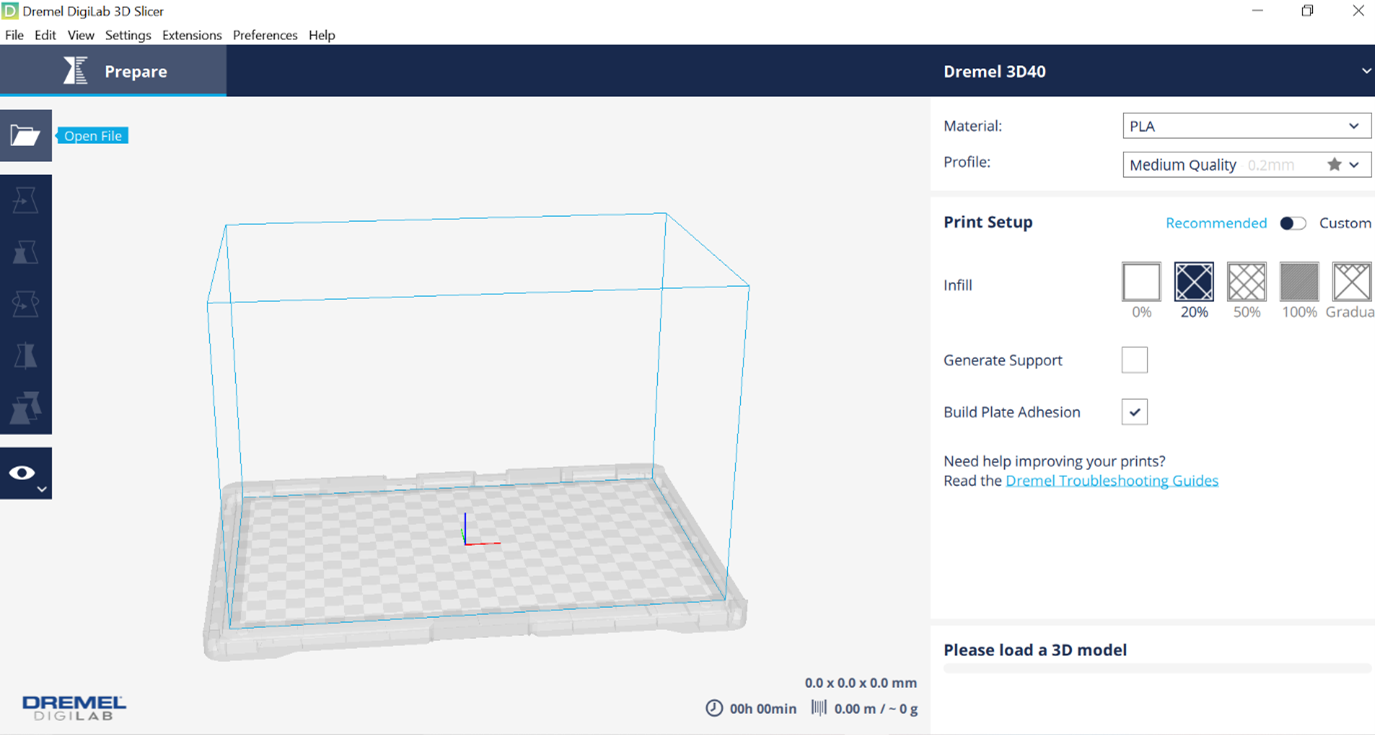Click "Need help improving your prints?" text
This screenshot has width=1375, height=735.
coord(1055,462)
